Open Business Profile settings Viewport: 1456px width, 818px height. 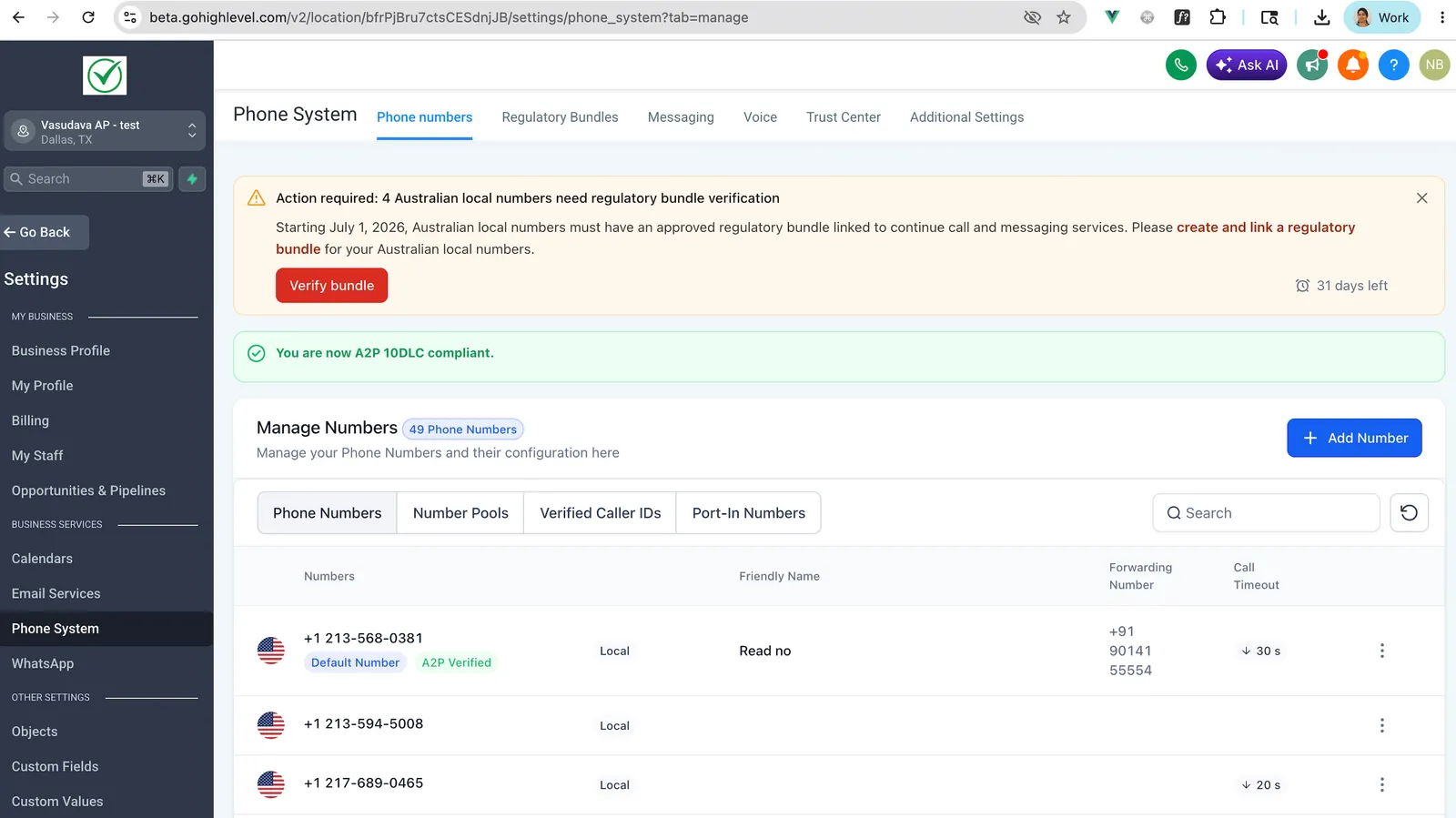click(61, 350)
